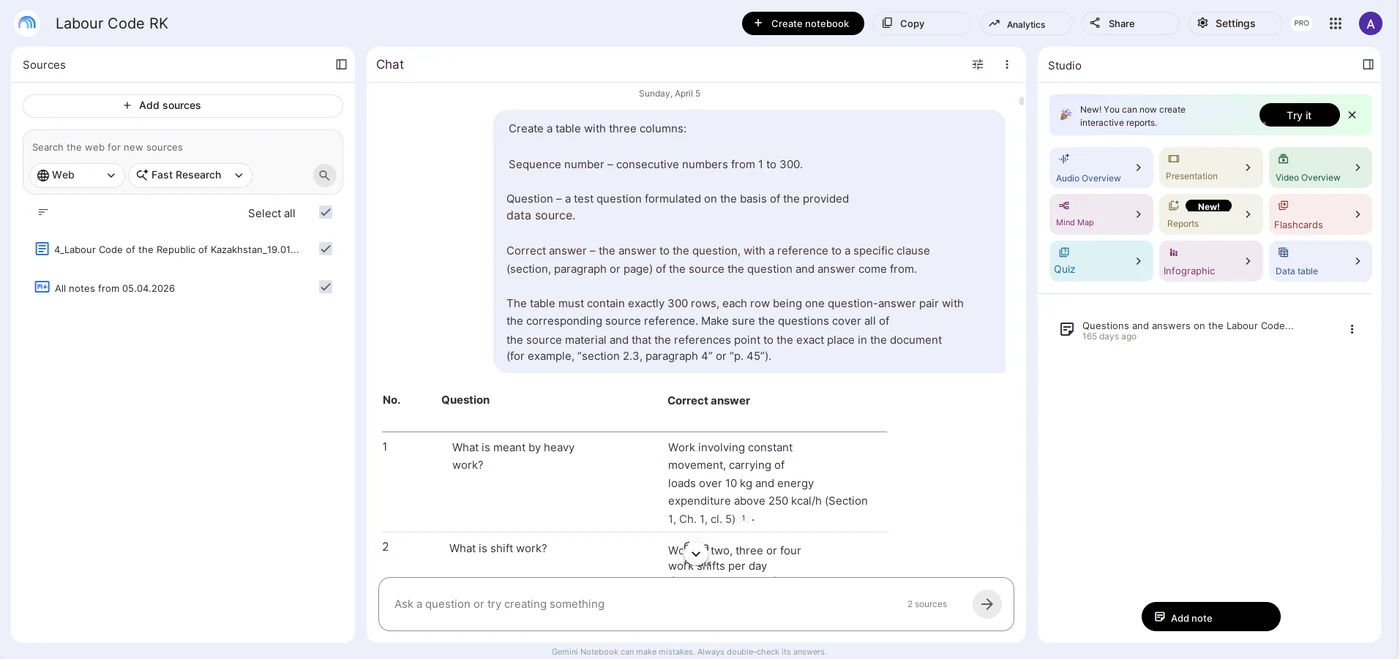Generate an Audio Overview
This screenshot has width=1400, height=659.
[1100, 167]
